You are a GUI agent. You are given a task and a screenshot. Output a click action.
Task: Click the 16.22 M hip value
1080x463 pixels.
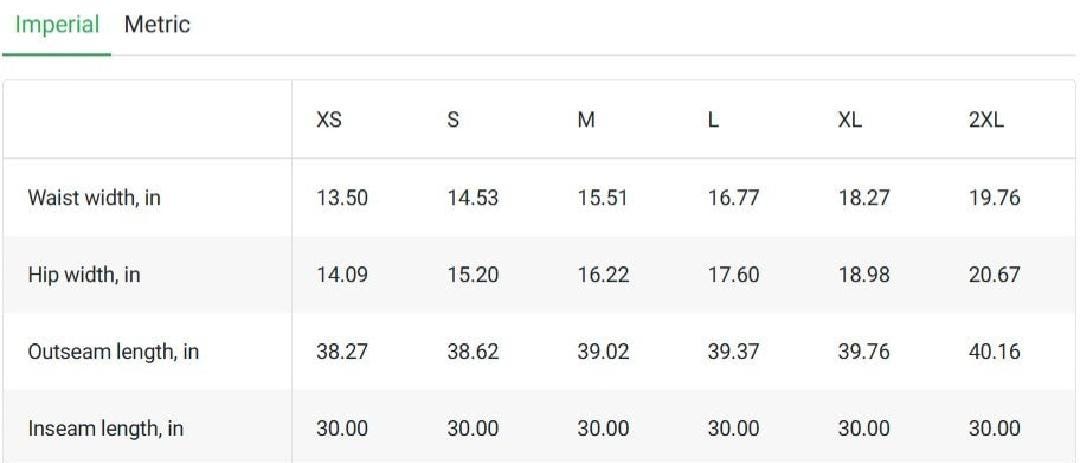tap(603, 275)
